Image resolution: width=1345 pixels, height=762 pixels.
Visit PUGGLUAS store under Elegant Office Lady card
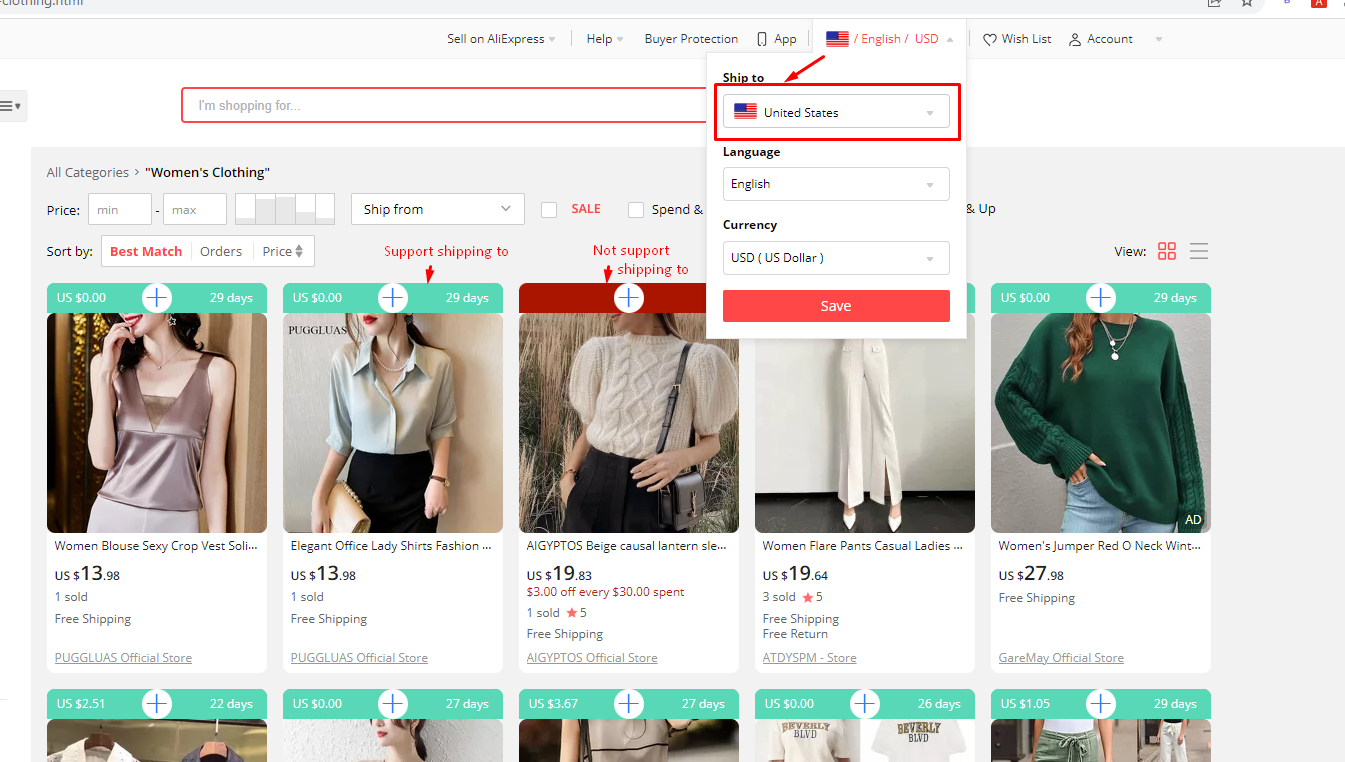[x=359, y=658]
